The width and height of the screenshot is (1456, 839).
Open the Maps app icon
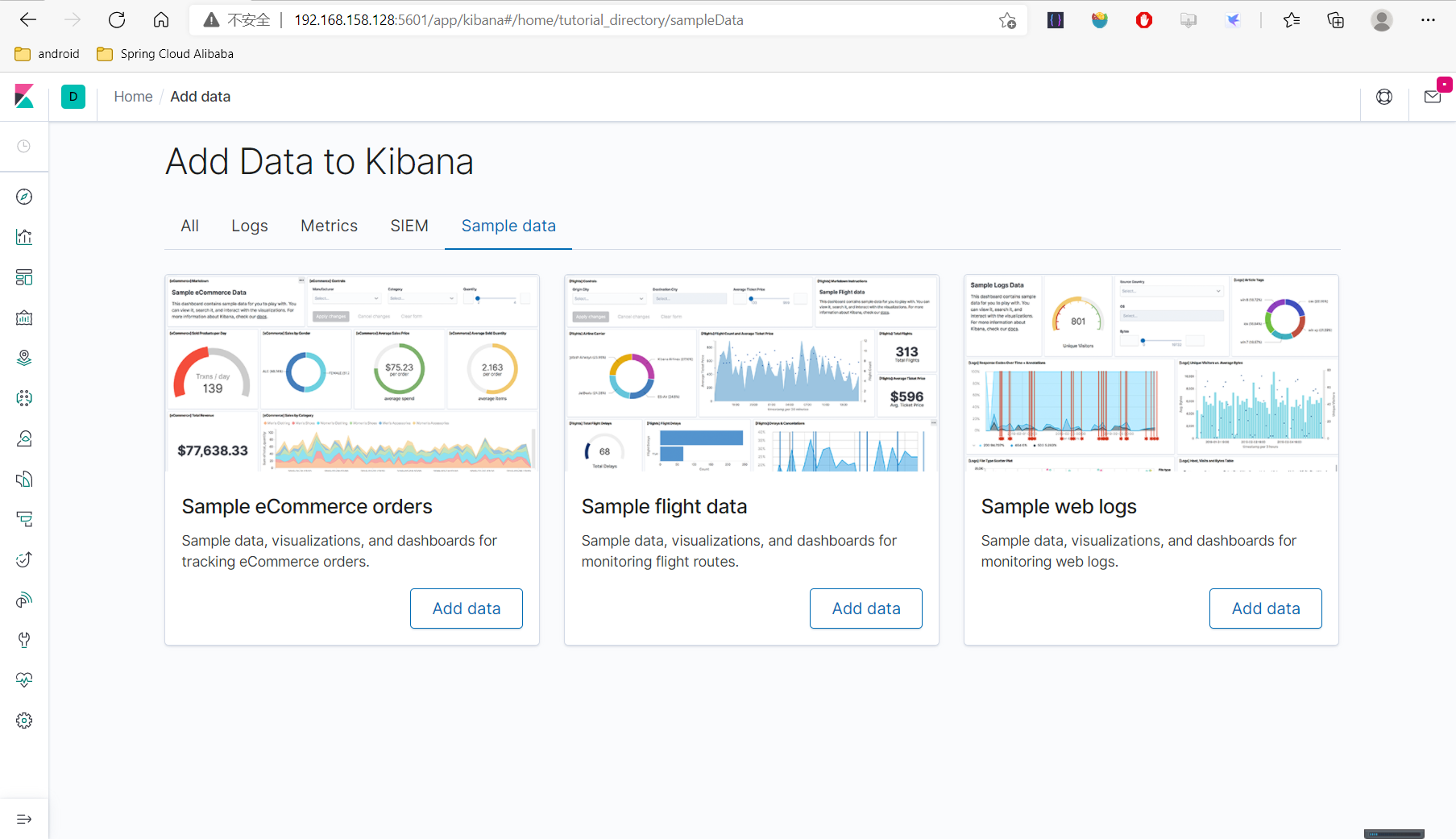(24, 357)
